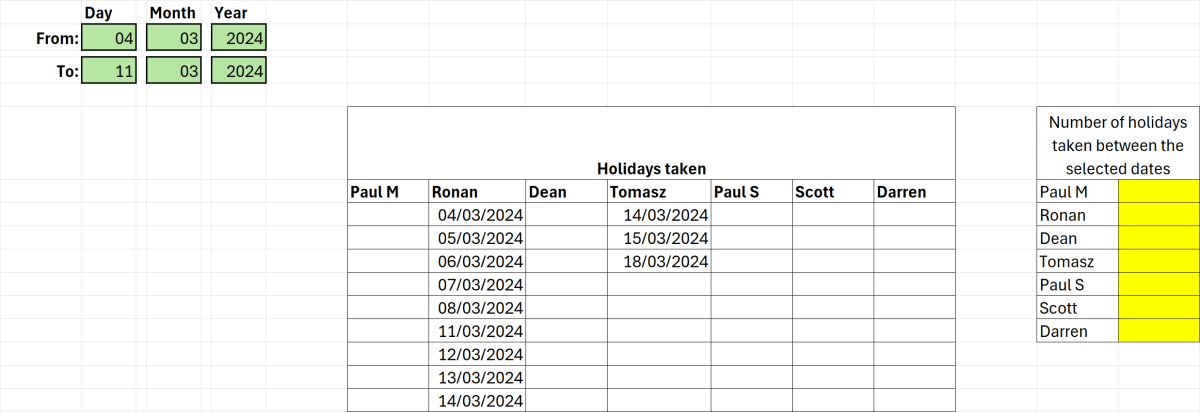Click the Tomasz column header cell
This screenshot has width=1200, height=412.
click(658, 192)
